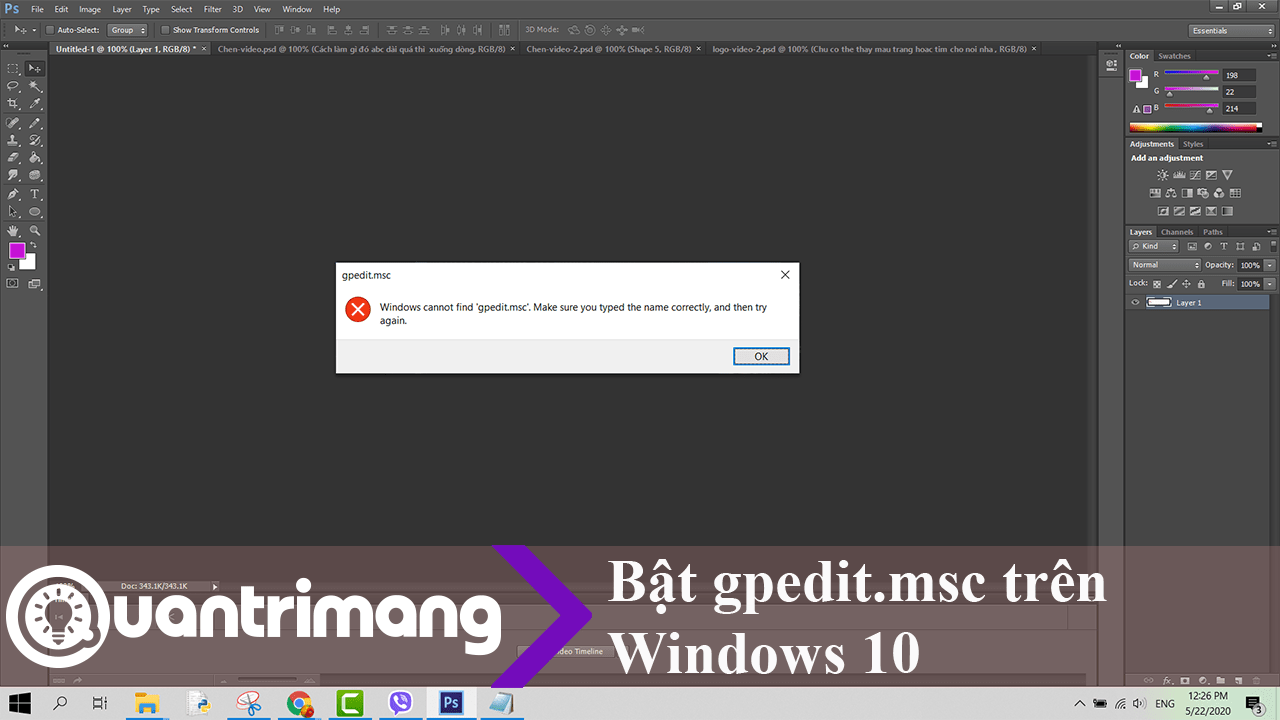Viewport: 1280px width, 720px height.
Task: Open the Fill slider dropdown arrow
Action: tap(1270, 284)
